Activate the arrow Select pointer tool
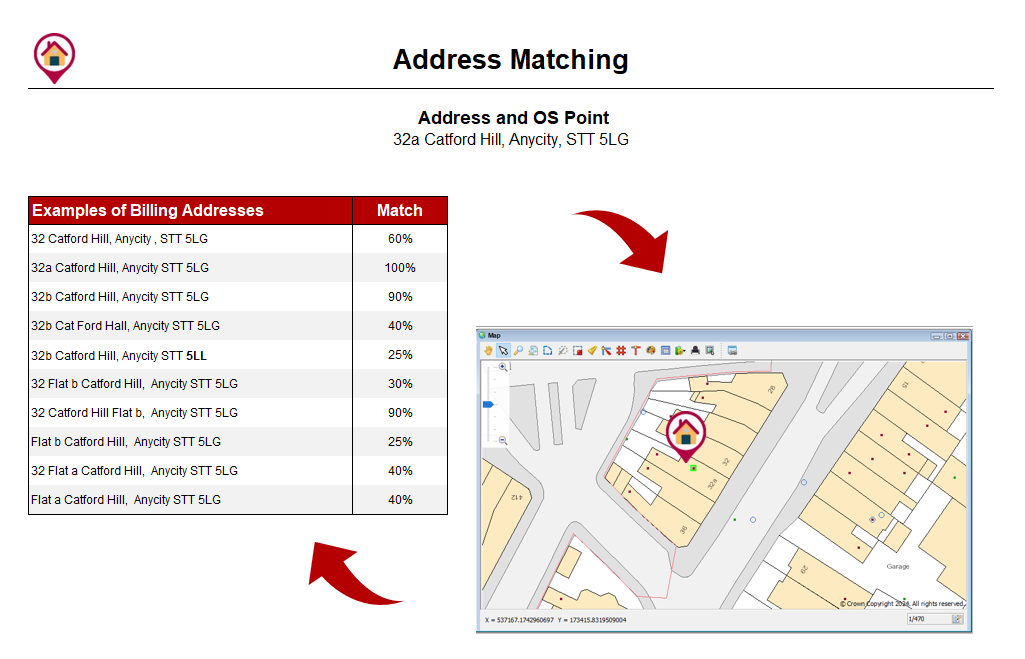1025x659 pixels. pyautogui.click(x=504, y=351)
